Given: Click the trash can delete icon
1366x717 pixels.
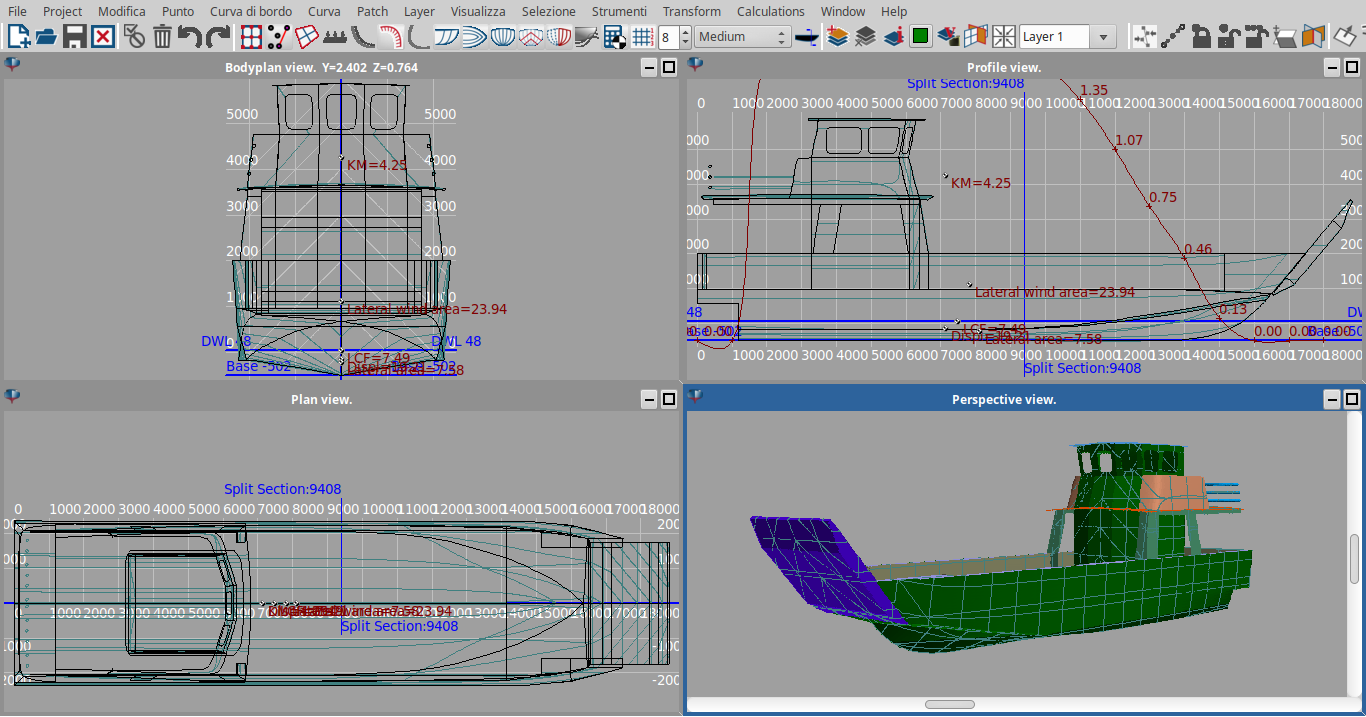Looking at the screenshot, I should coord(162,37).
